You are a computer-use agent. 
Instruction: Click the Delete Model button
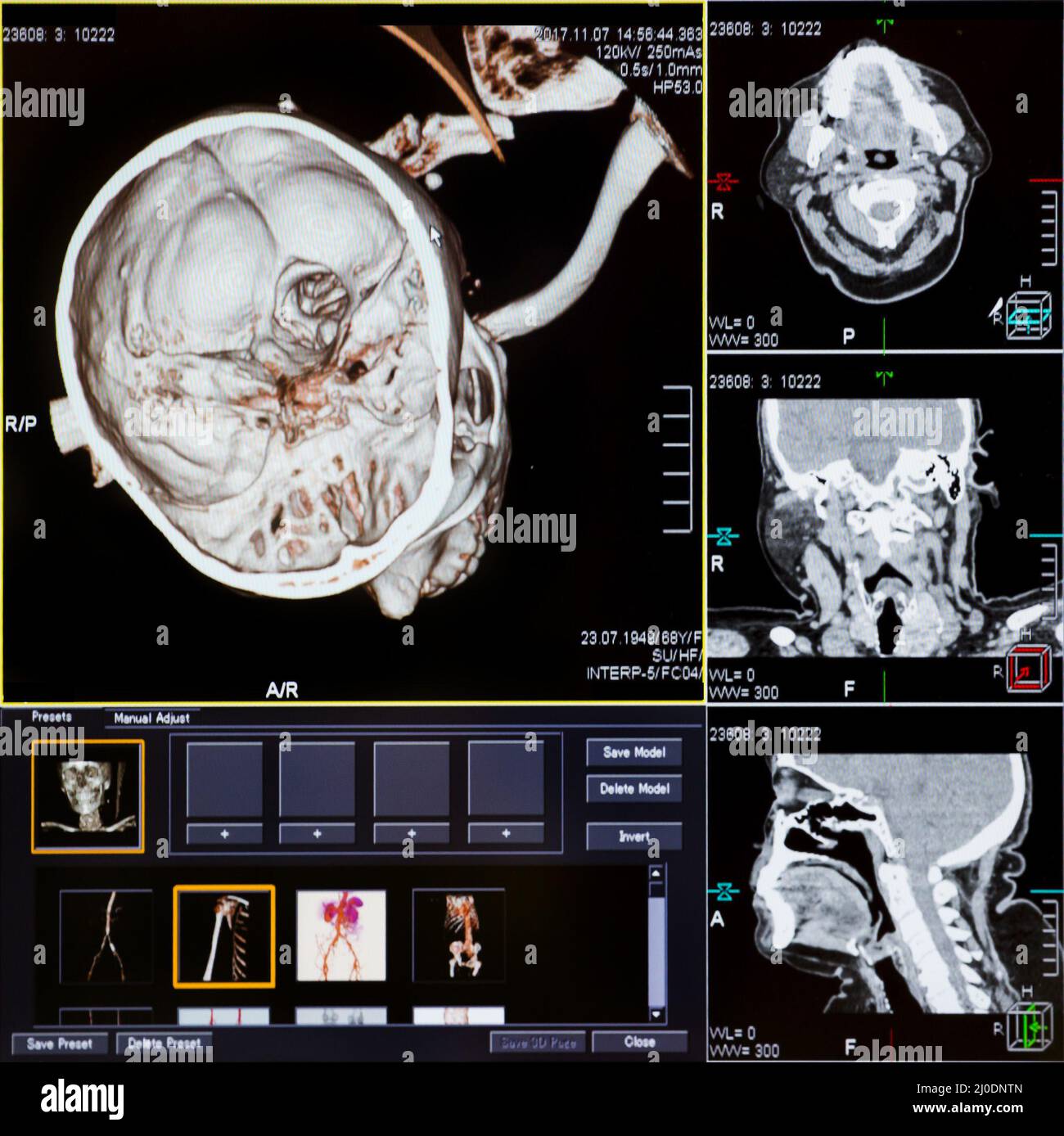pyautogui.click(x=633, y=789)
